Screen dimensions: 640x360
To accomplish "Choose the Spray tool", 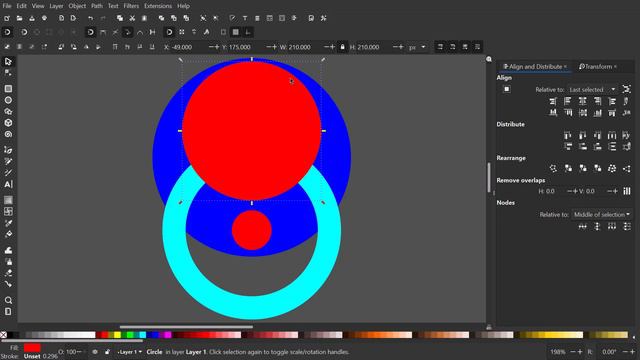I will click(8, 262).
